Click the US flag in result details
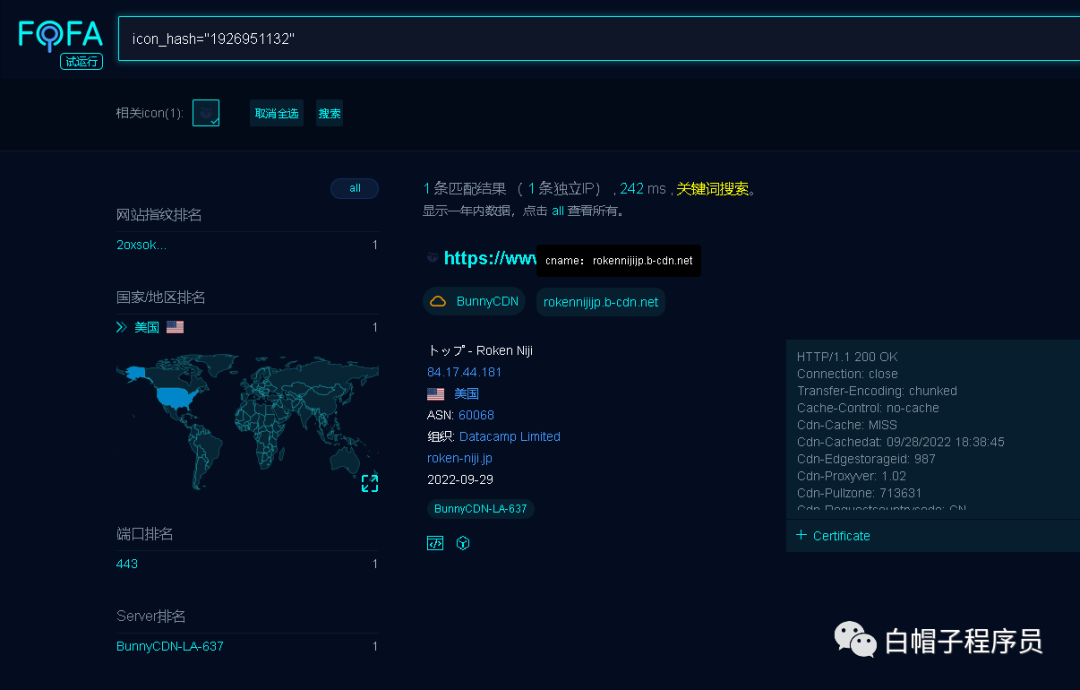1080x690 pixels. [x=435, y=394]
